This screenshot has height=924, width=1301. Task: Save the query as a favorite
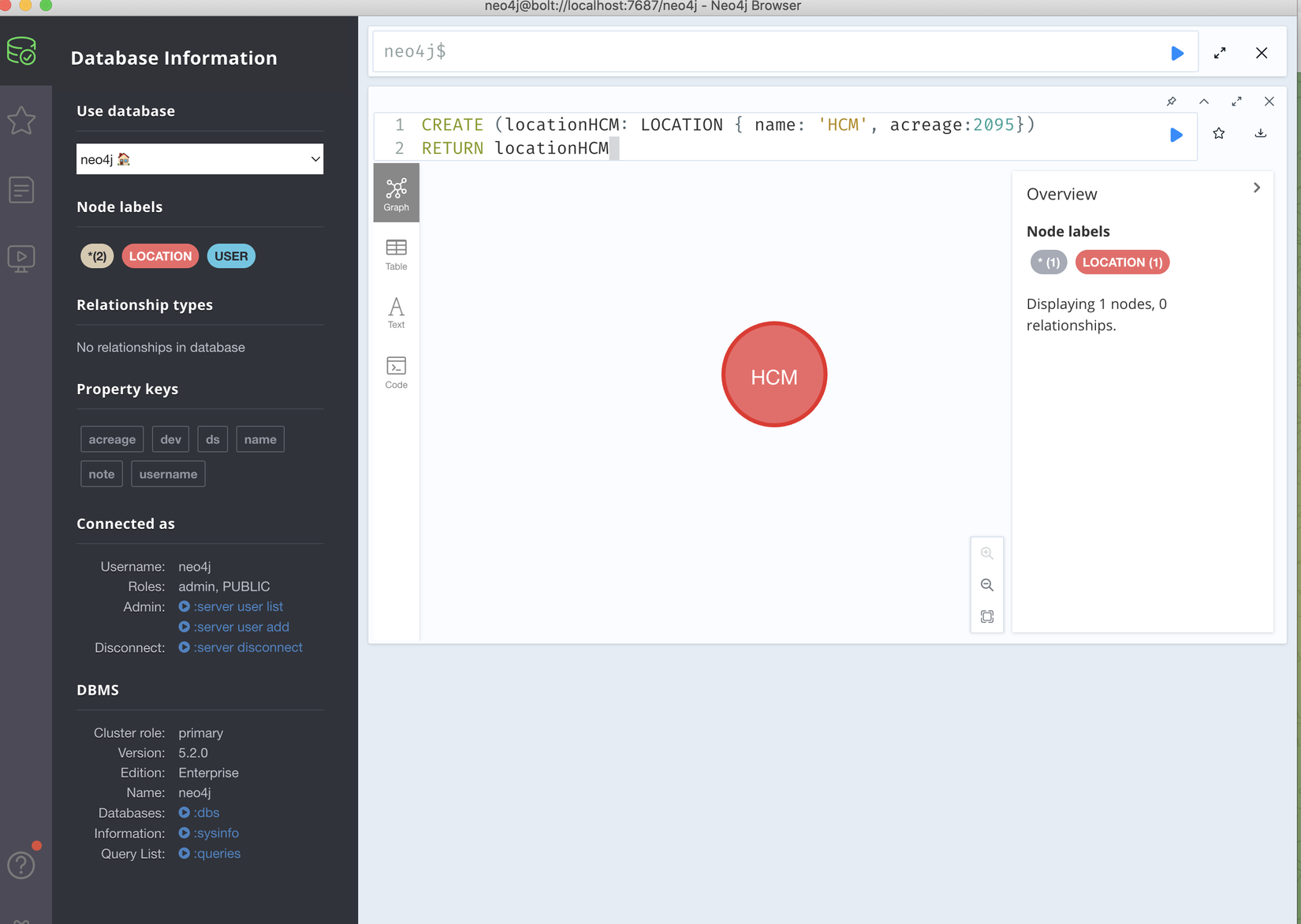(1219, 133)
